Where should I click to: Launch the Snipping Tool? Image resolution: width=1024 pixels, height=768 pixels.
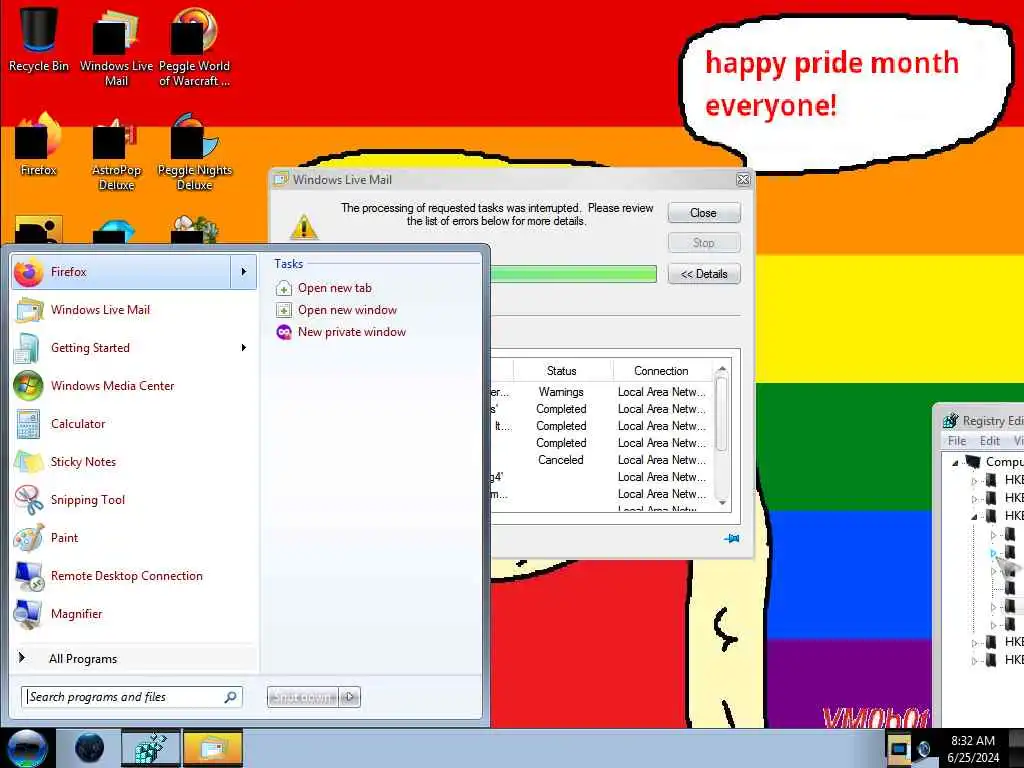134,500
